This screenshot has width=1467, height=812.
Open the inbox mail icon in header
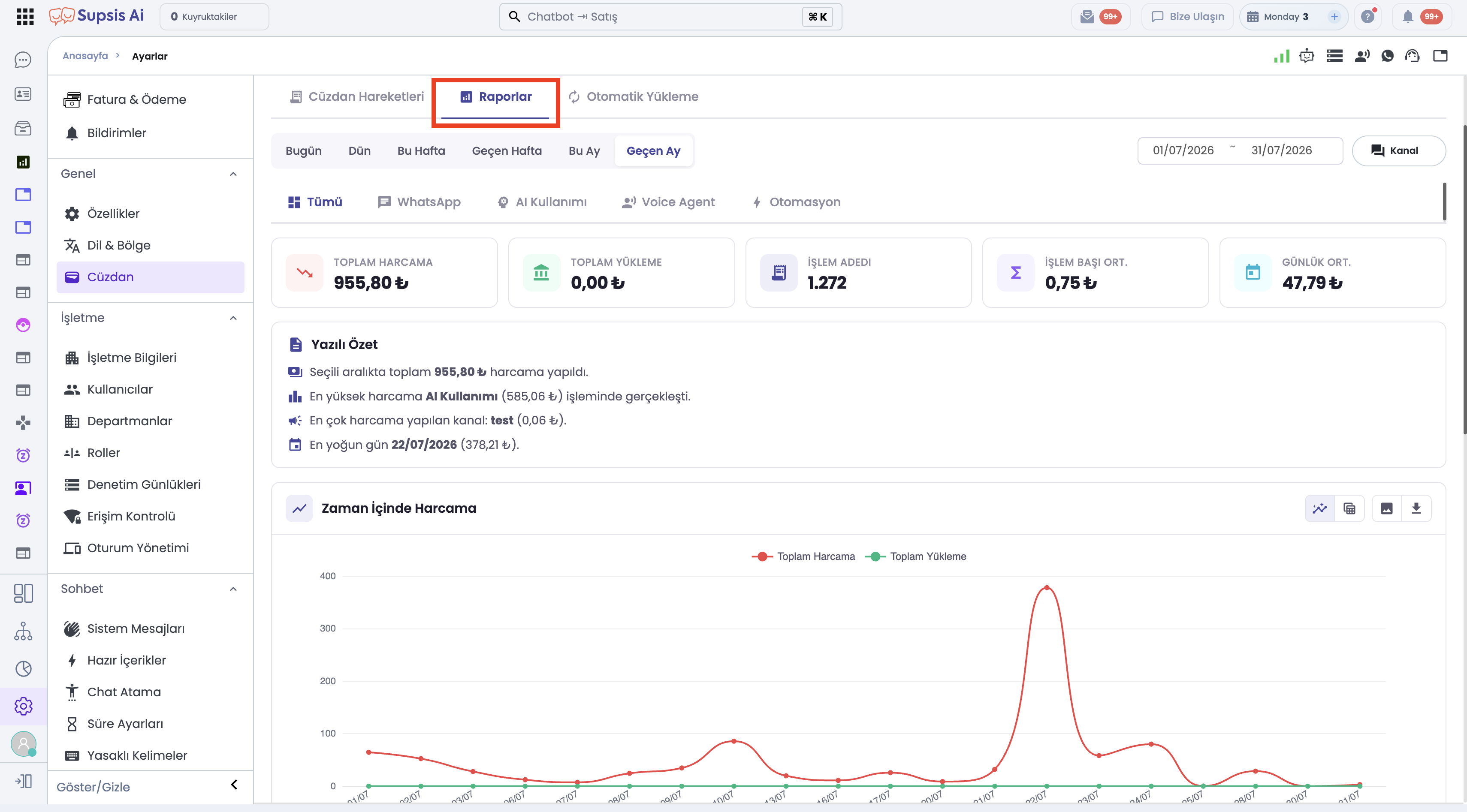[1087, 16]
